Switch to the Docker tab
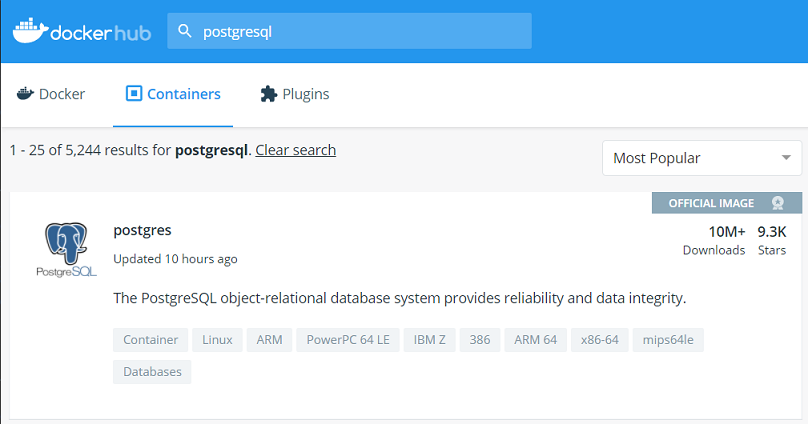 50,94
